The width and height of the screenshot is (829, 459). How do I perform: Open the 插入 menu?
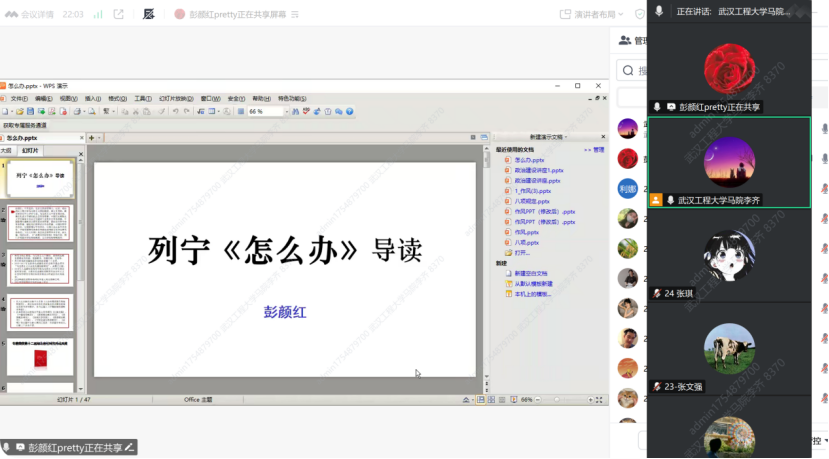[93, 99]
